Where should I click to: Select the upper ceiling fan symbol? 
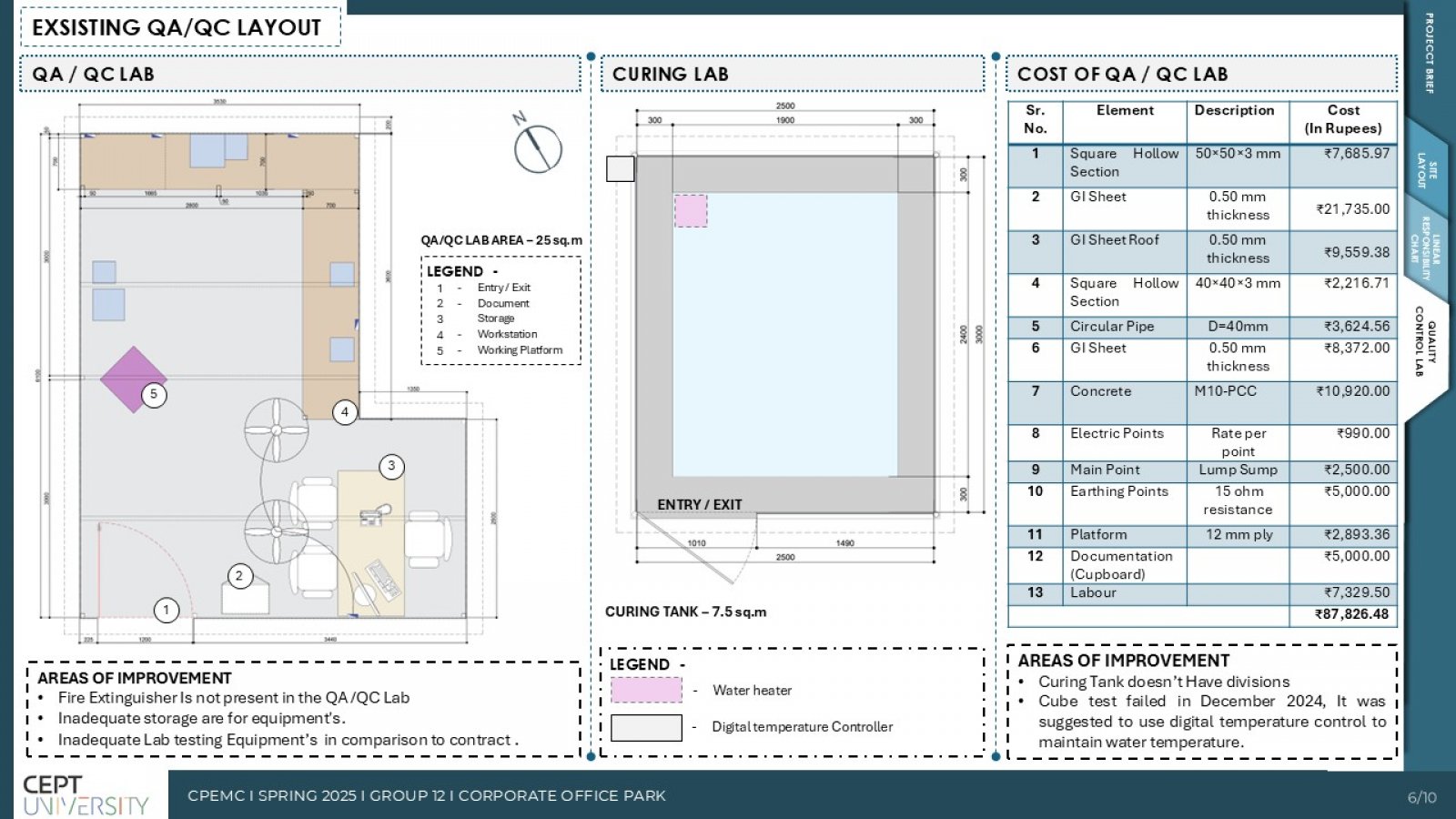277,430
